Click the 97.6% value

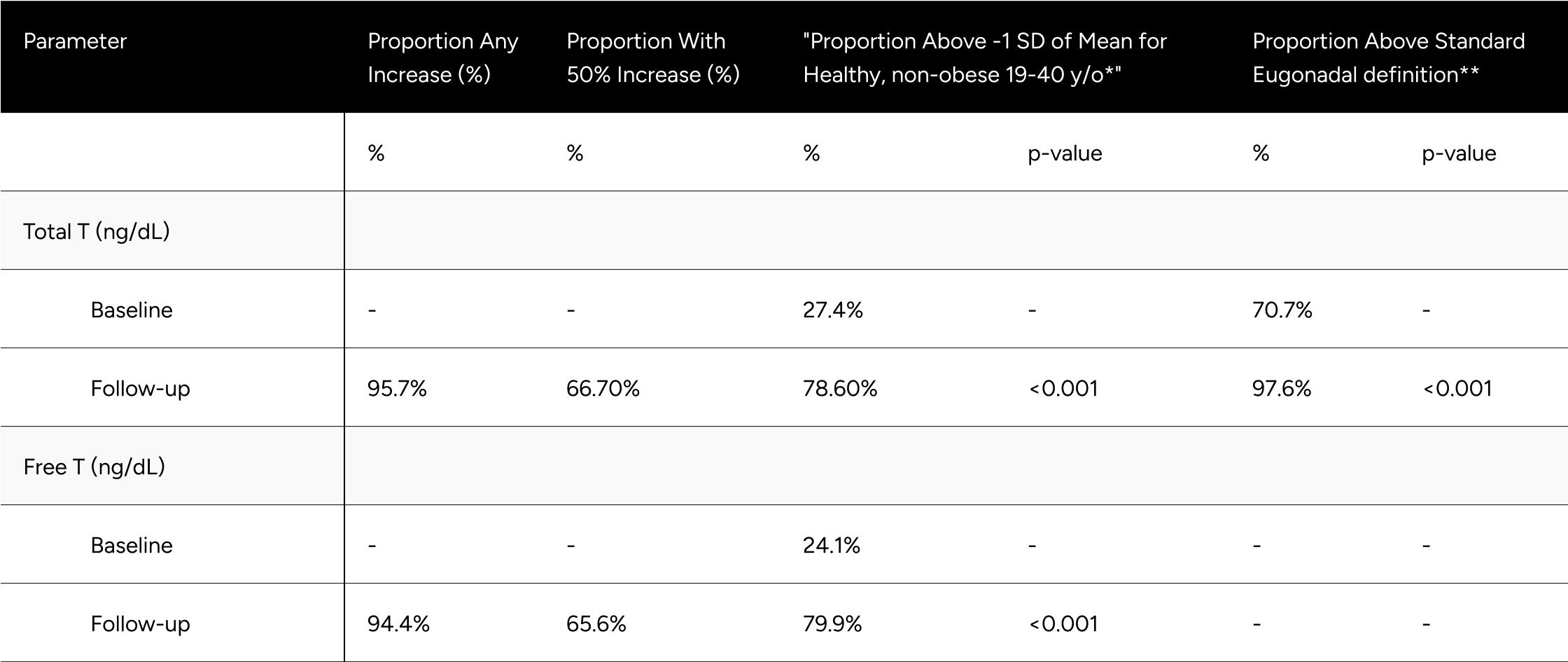(x=1282, y=388)
